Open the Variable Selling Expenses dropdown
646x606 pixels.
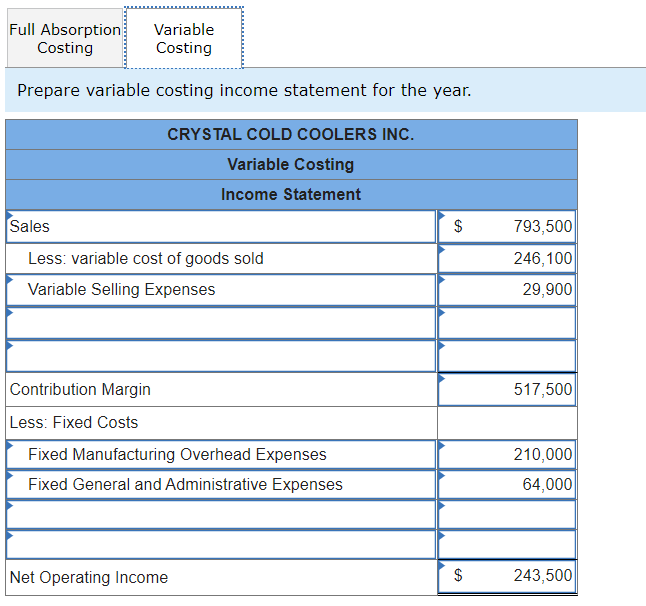click(x=221, y=290)
